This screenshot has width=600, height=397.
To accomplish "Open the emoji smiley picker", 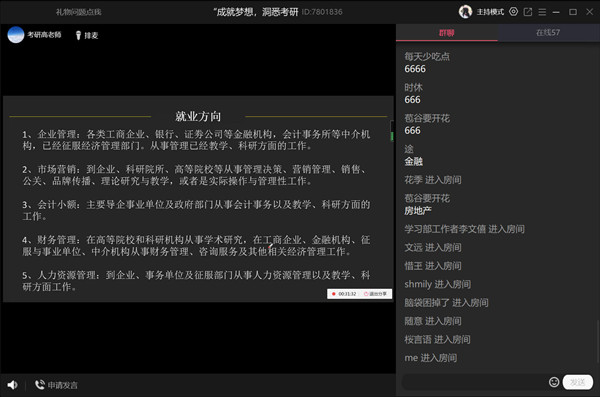I will 554,382.
